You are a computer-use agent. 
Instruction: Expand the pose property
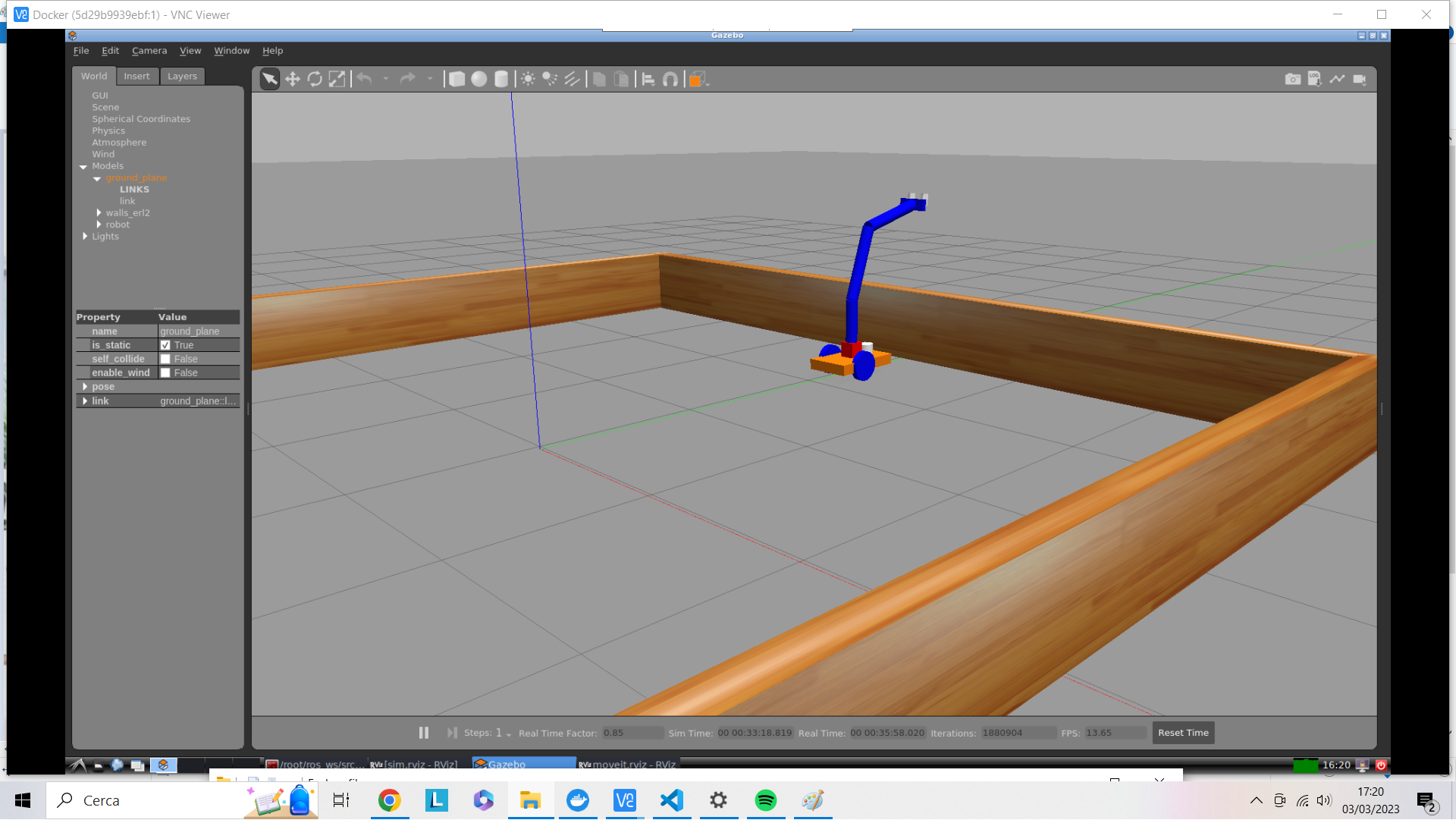click(x=85, y=387)
